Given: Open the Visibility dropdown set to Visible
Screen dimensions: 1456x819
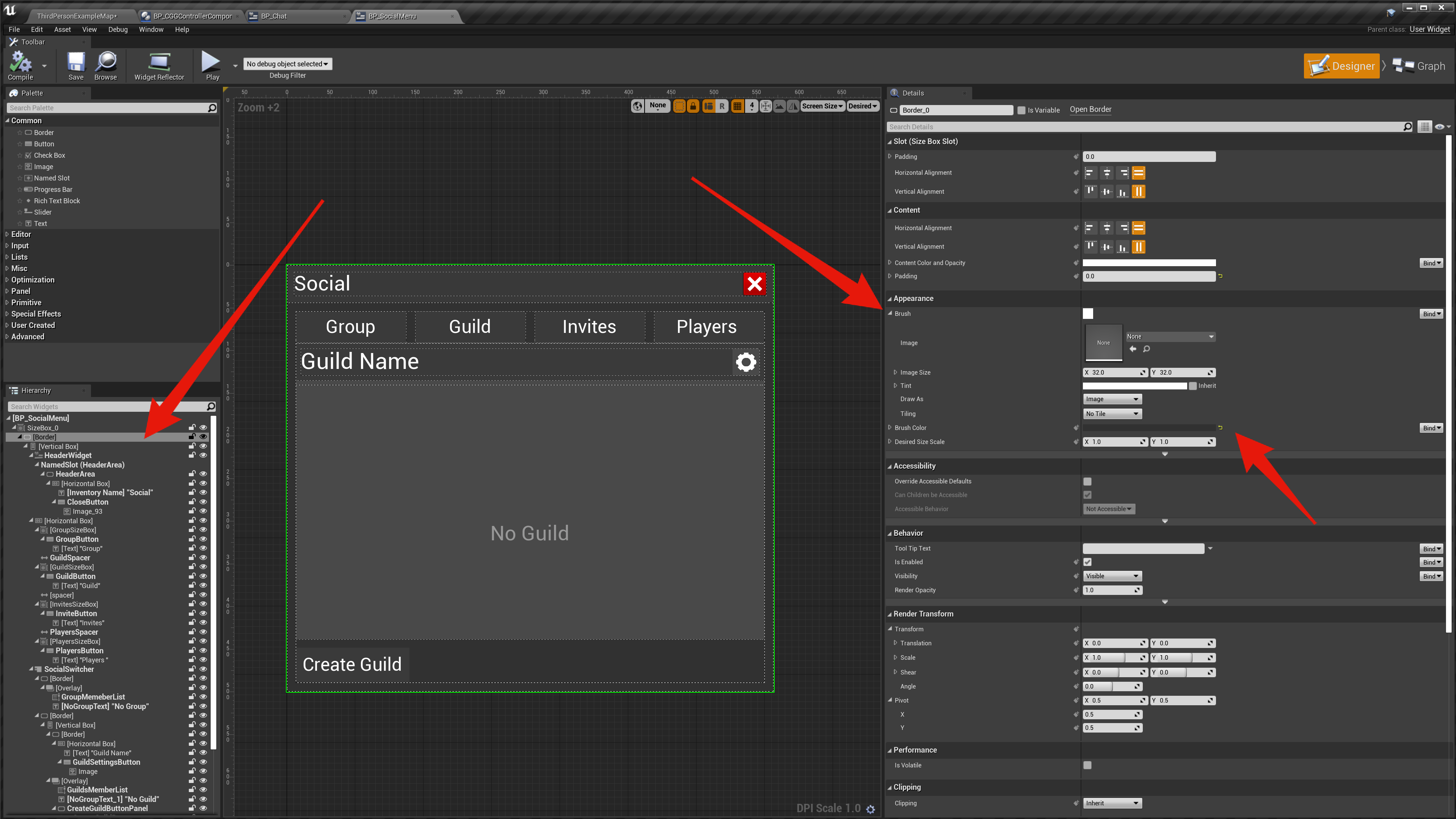Looking at the screenshot, I should pos(1112,576).
